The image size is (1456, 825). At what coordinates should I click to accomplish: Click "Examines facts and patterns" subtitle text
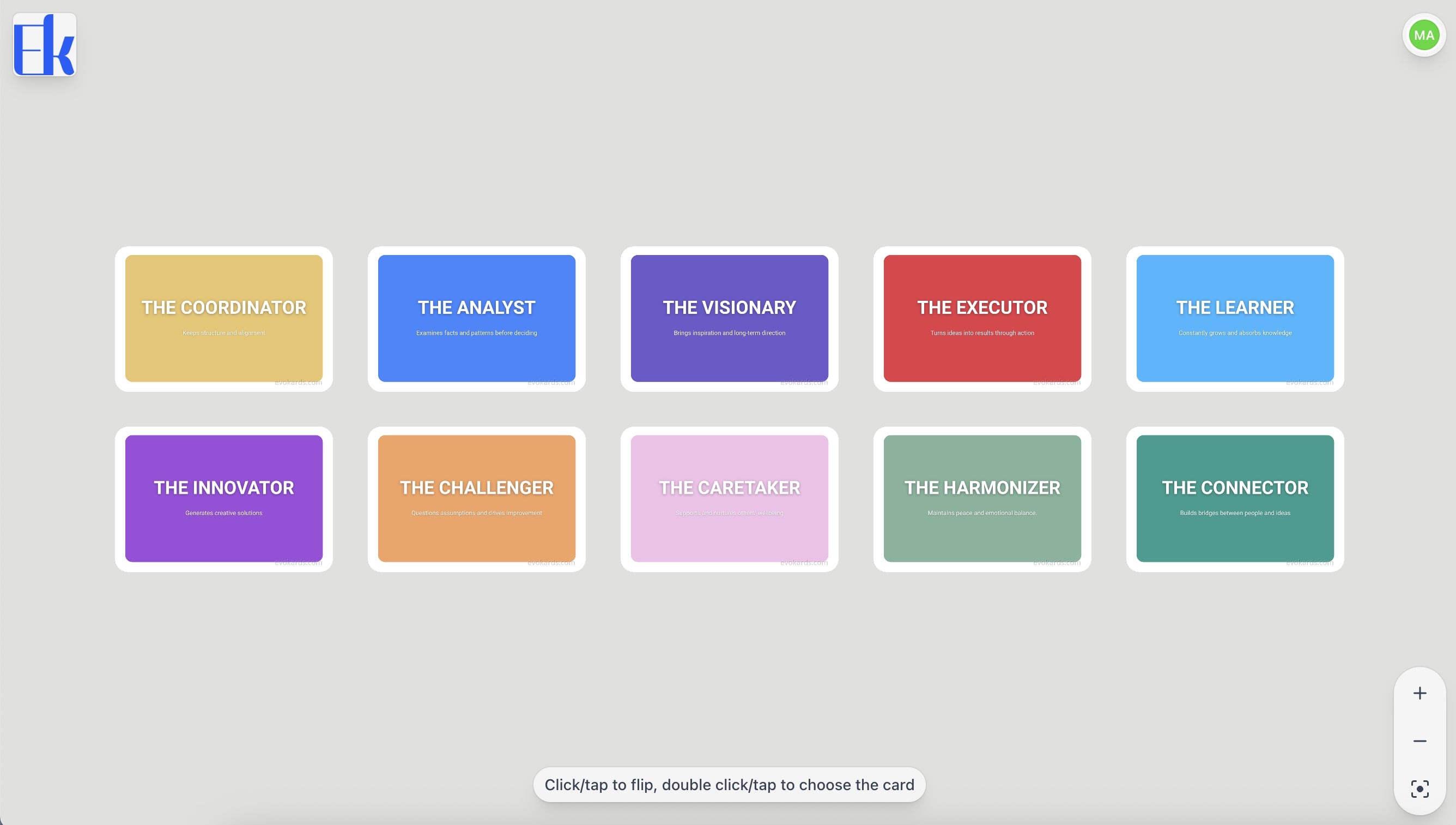(476, 333)
